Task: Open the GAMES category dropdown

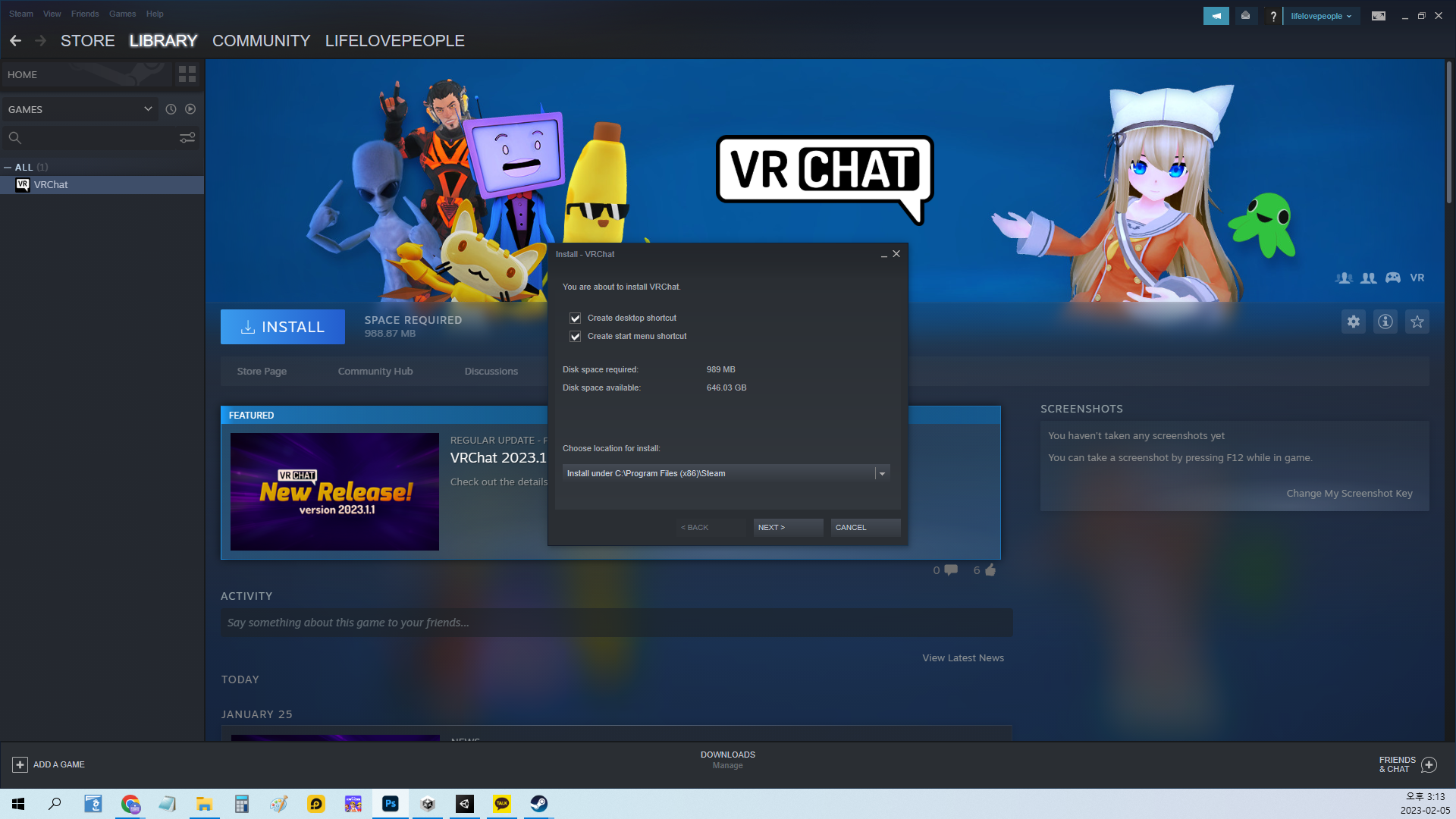Action: 147,109
